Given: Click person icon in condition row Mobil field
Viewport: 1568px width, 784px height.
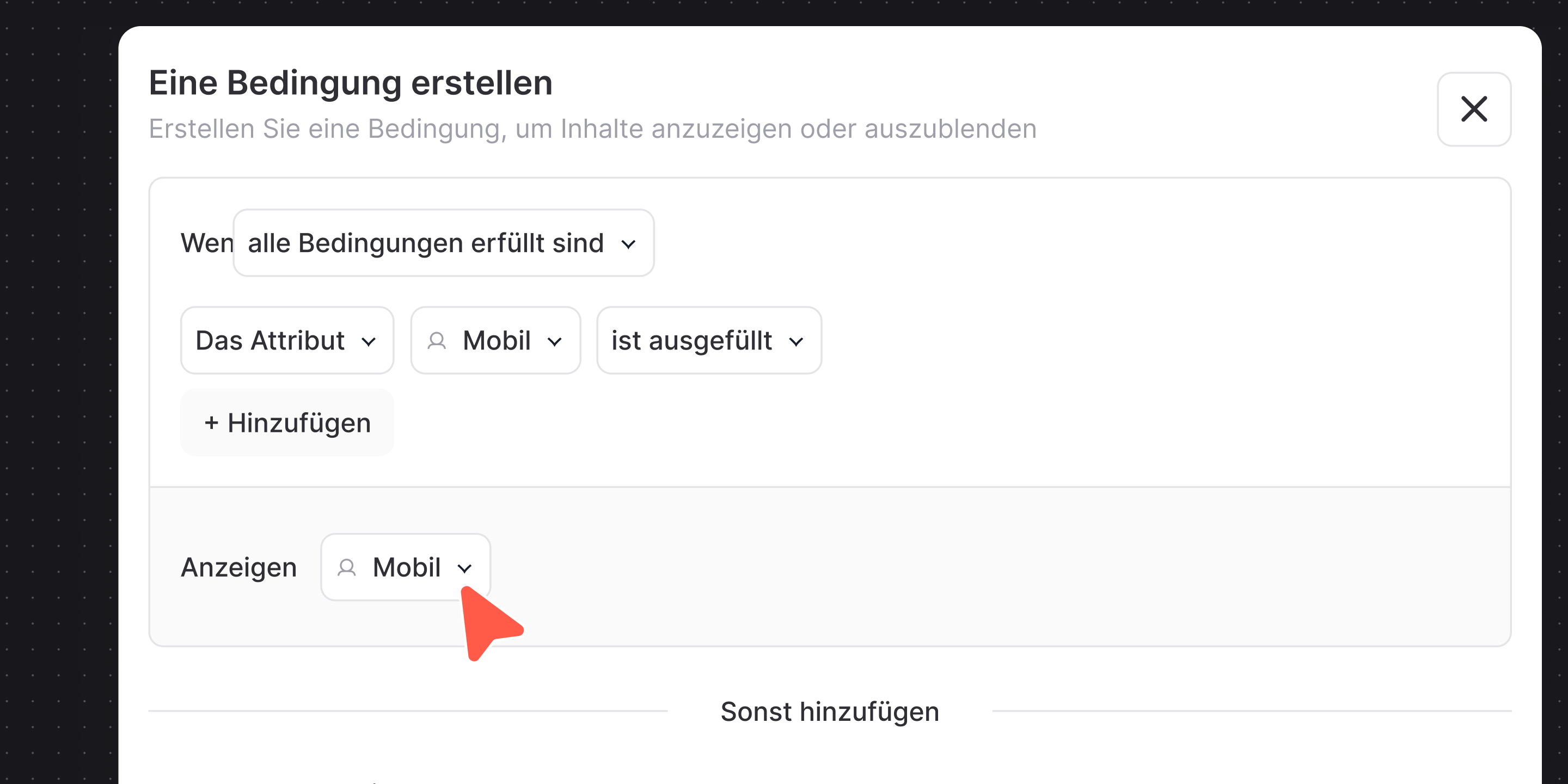Looking at the screenshot, I should pyautogui.click(x=437, y=340).
